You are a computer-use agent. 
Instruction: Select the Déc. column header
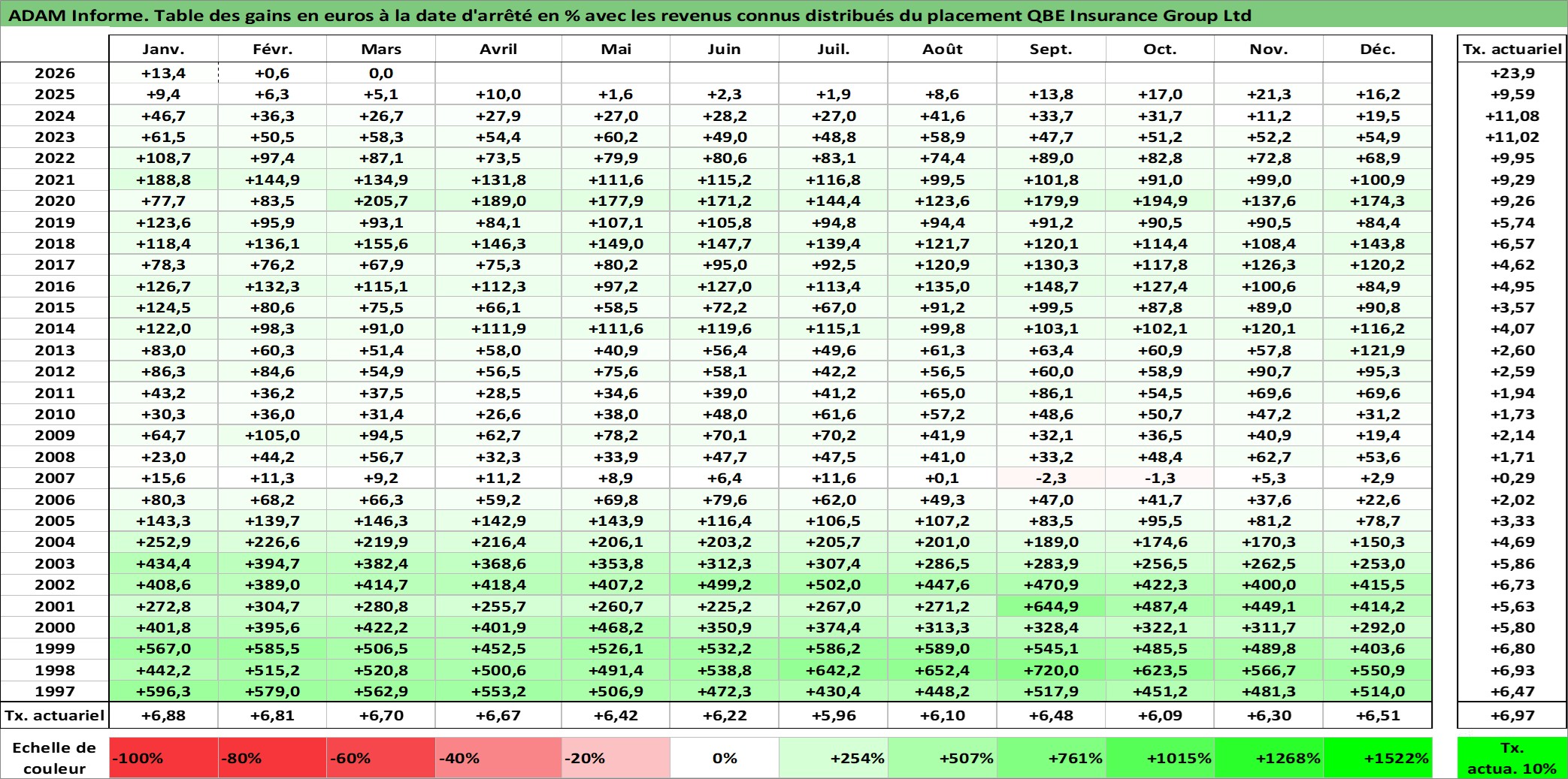[1378, 49]
